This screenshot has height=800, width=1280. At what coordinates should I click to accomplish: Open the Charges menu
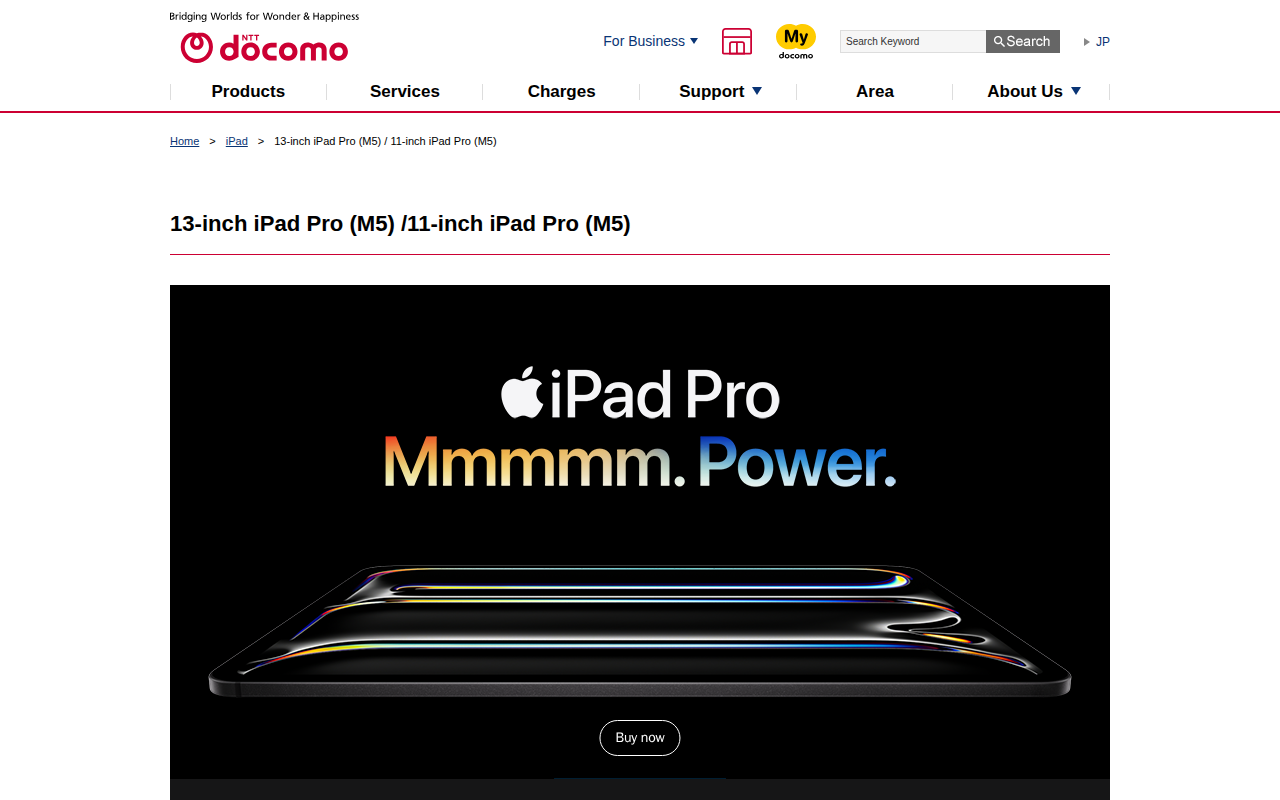561,91
